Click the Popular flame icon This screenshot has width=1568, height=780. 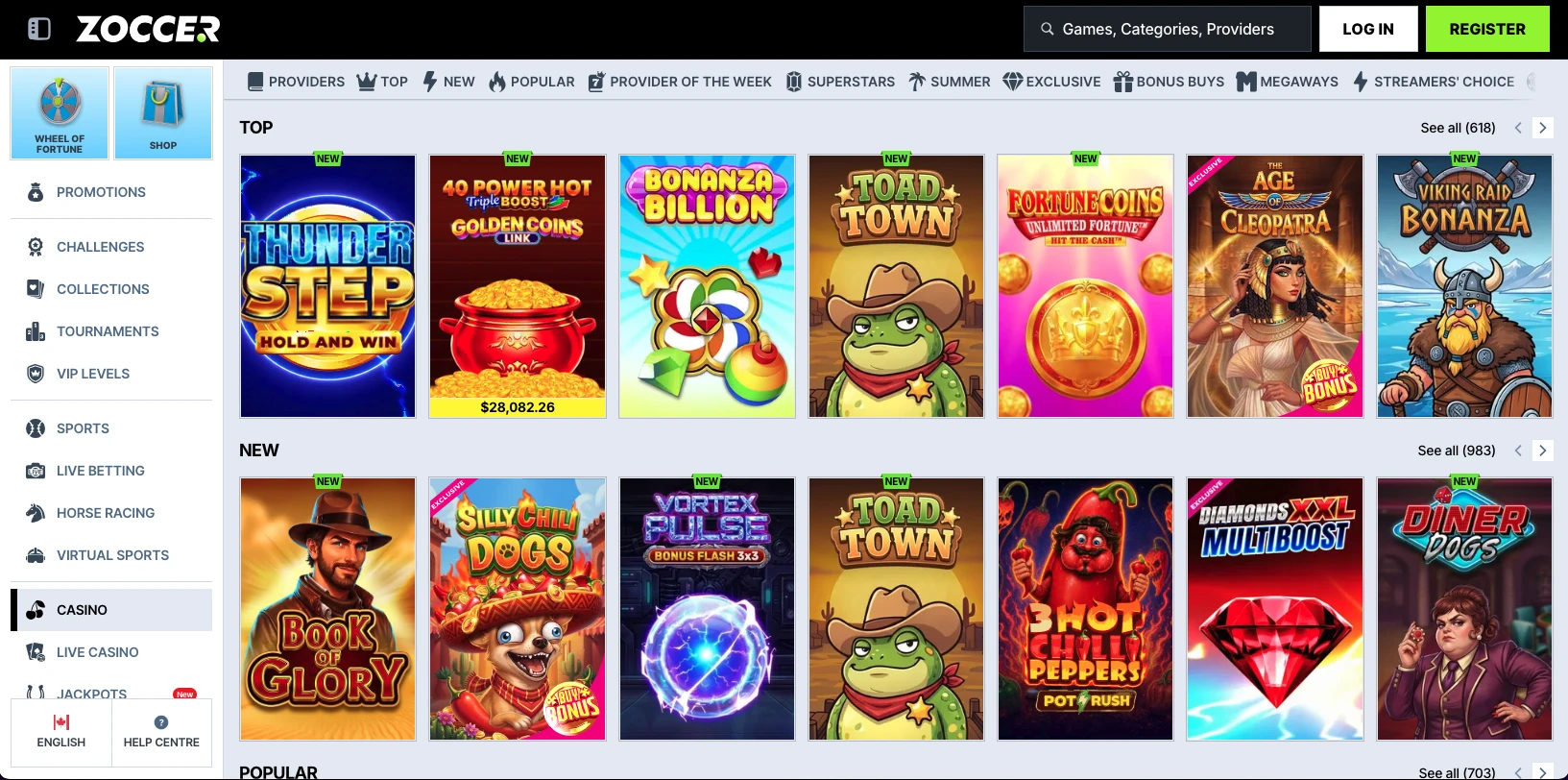point(497,82)
